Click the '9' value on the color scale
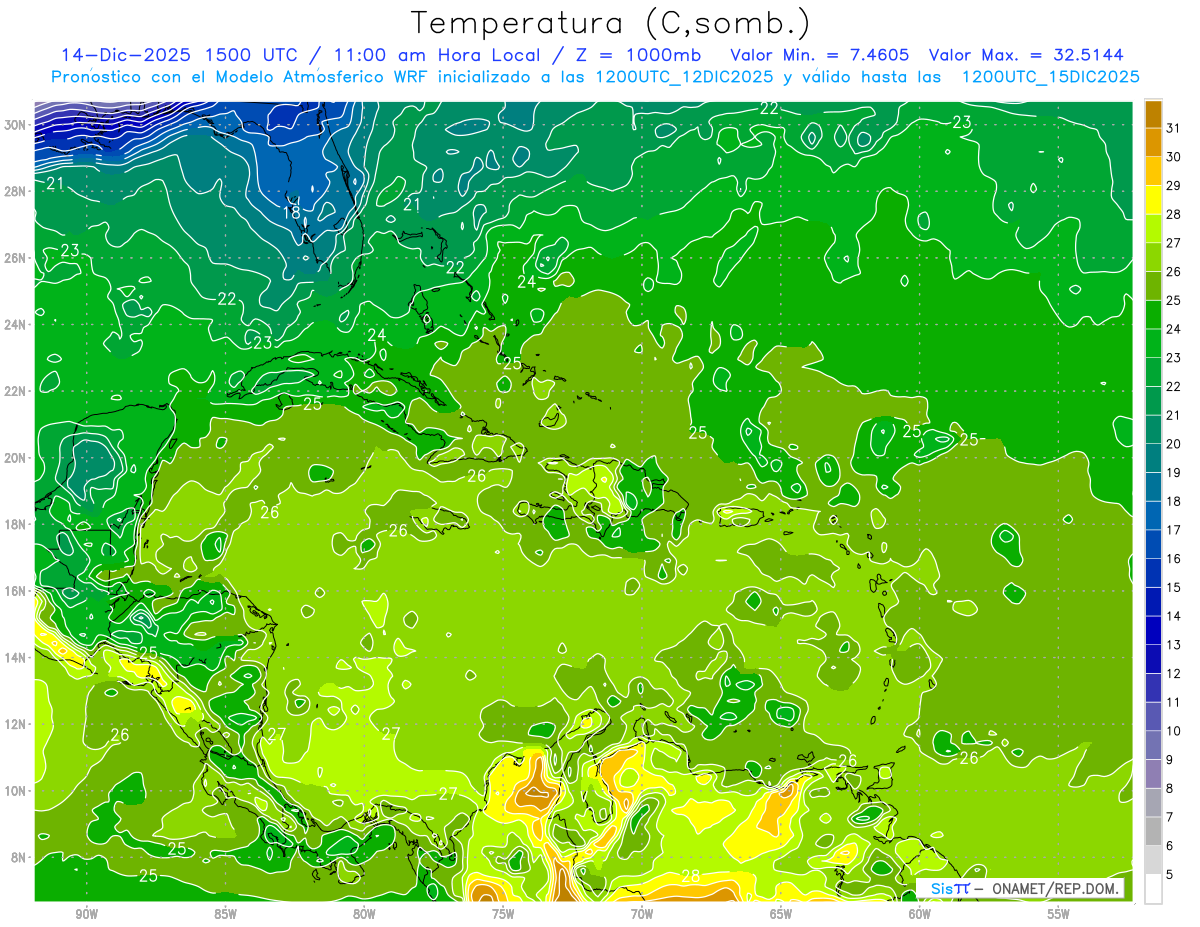 pos(1170,760)
